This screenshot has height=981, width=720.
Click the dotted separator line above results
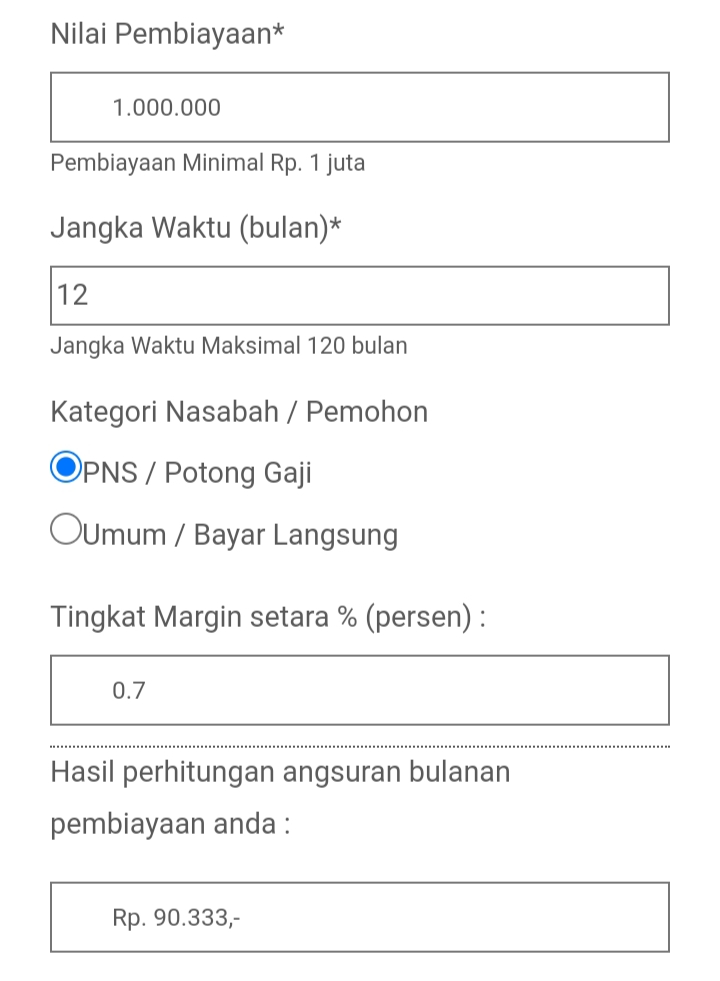360,746
